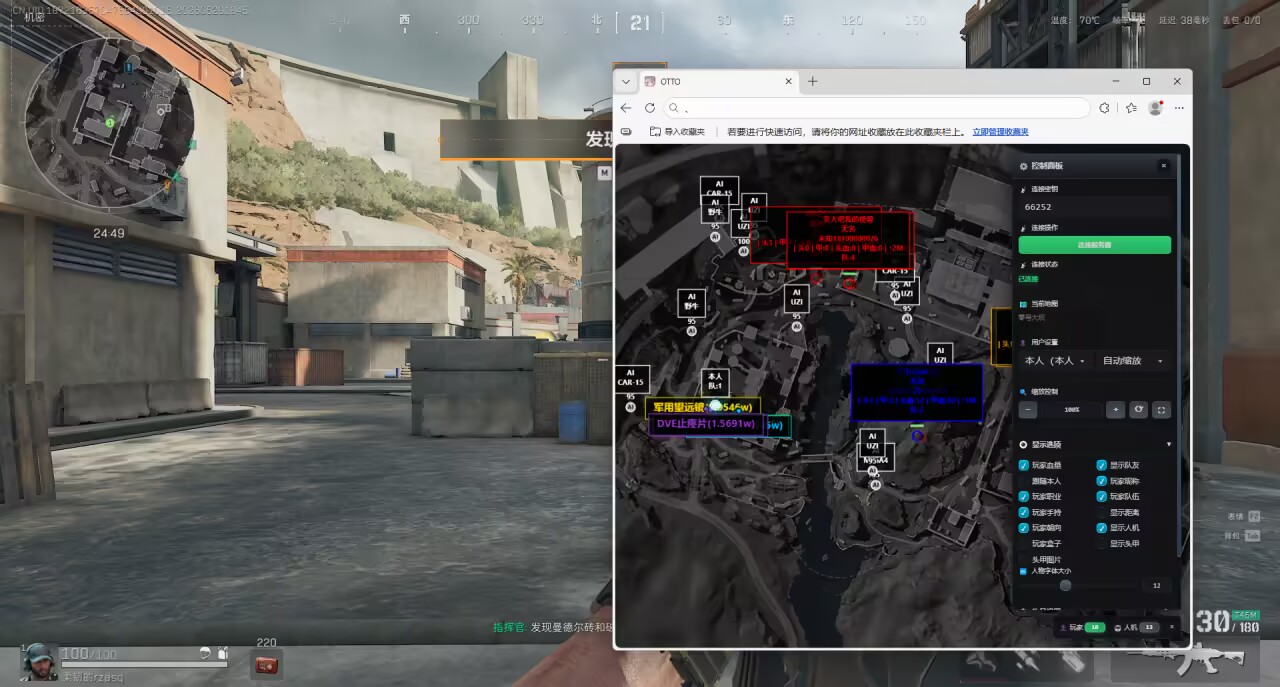
Task: Close the 控制面板 panel
Action: [1163, 166]
